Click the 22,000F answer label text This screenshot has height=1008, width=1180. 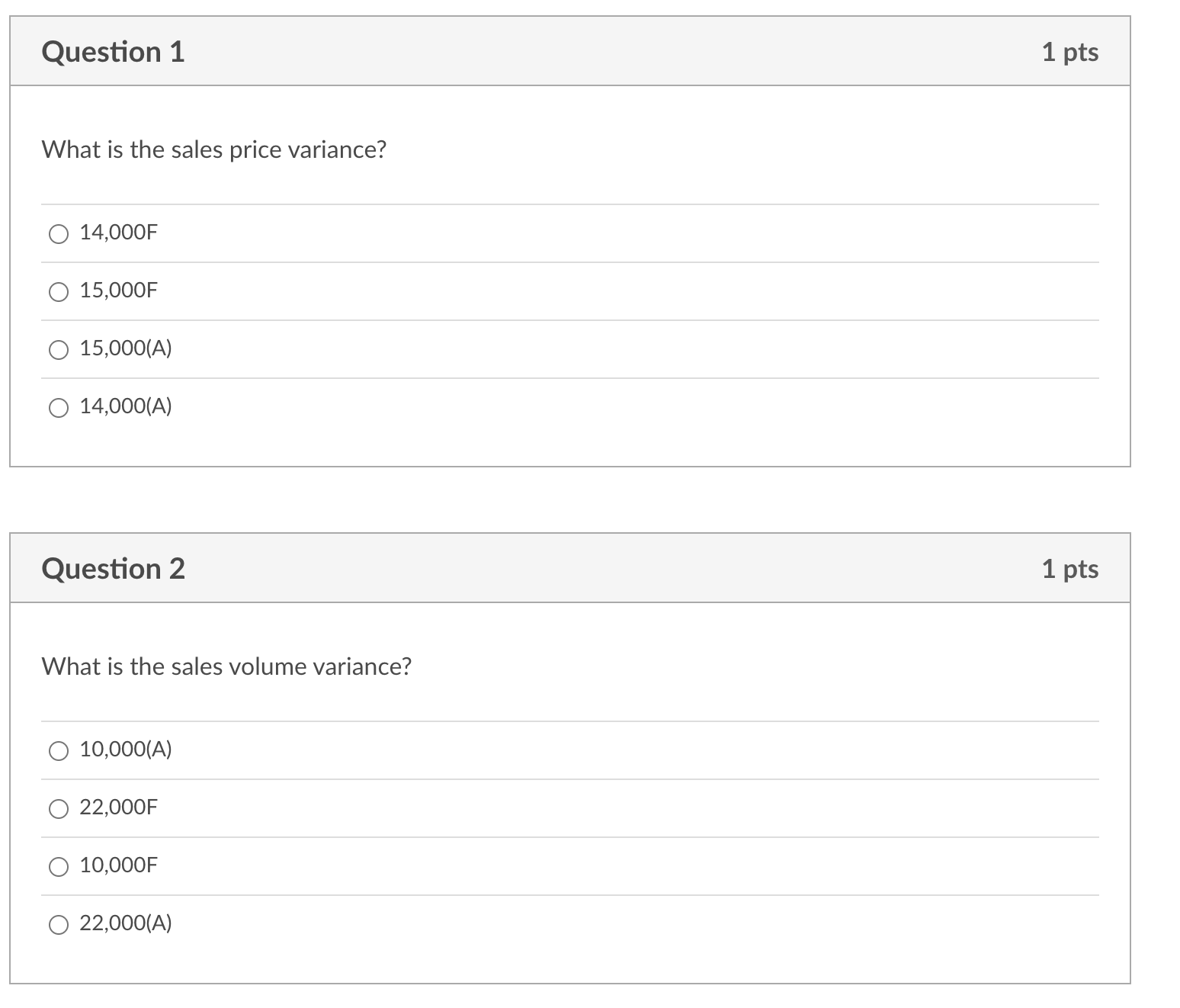(117, 808)
